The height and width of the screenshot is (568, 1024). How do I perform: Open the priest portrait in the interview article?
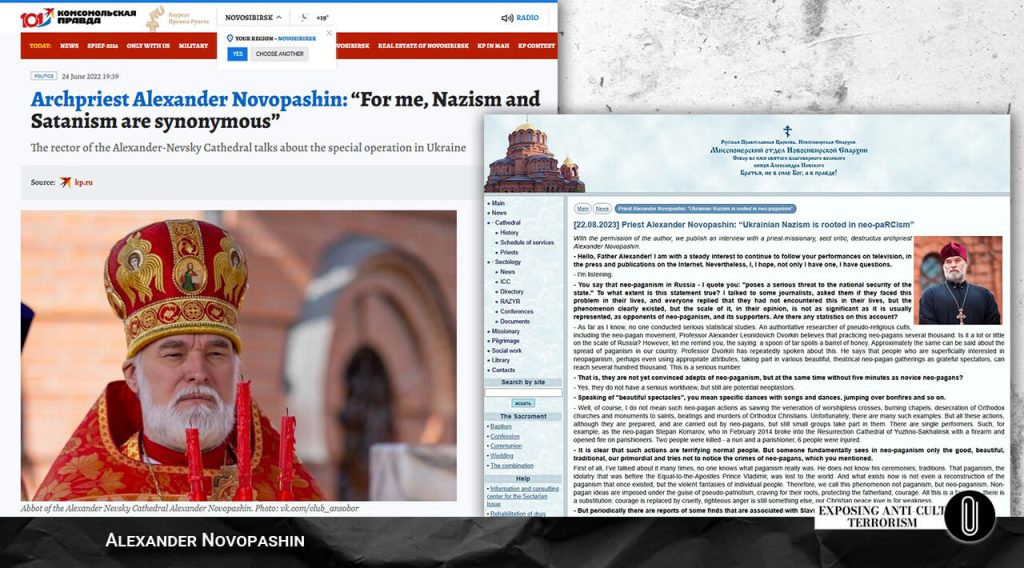[957, 280]
